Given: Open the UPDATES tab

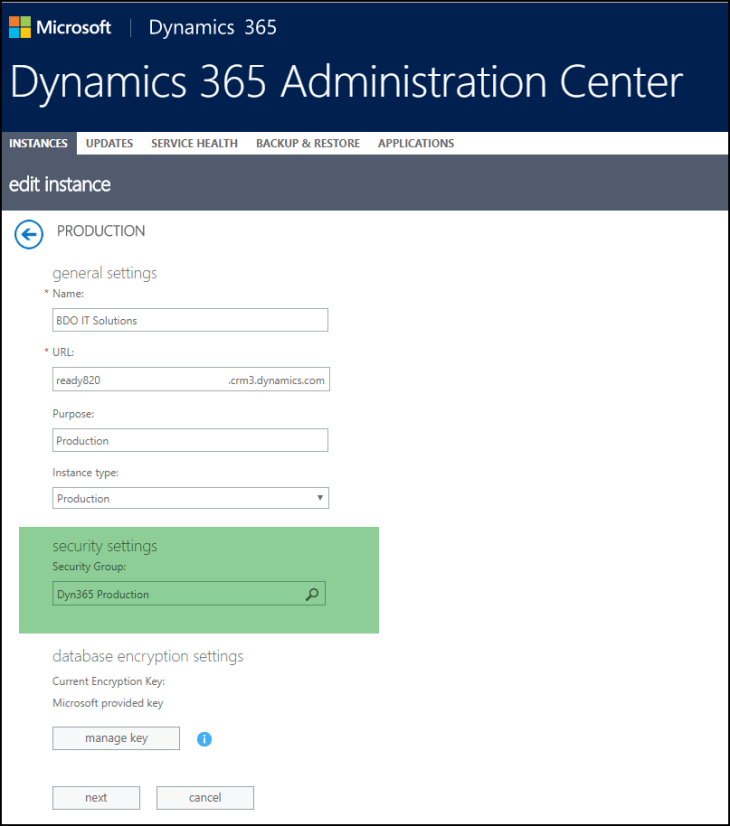Looking at the screenshot, I should [109, 143].
